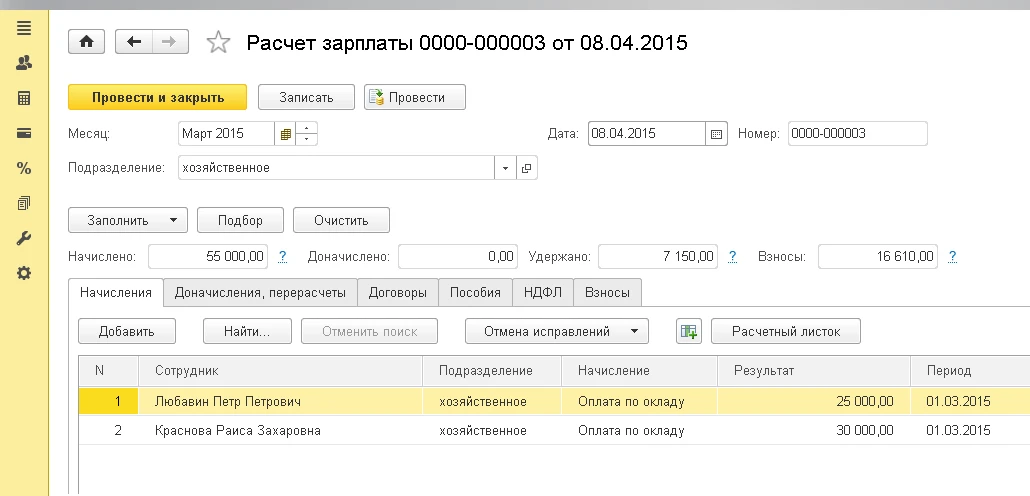Open the calendar picker for Дата
The height and width of the screenshot is (496, 1030).
click(716, 134)
